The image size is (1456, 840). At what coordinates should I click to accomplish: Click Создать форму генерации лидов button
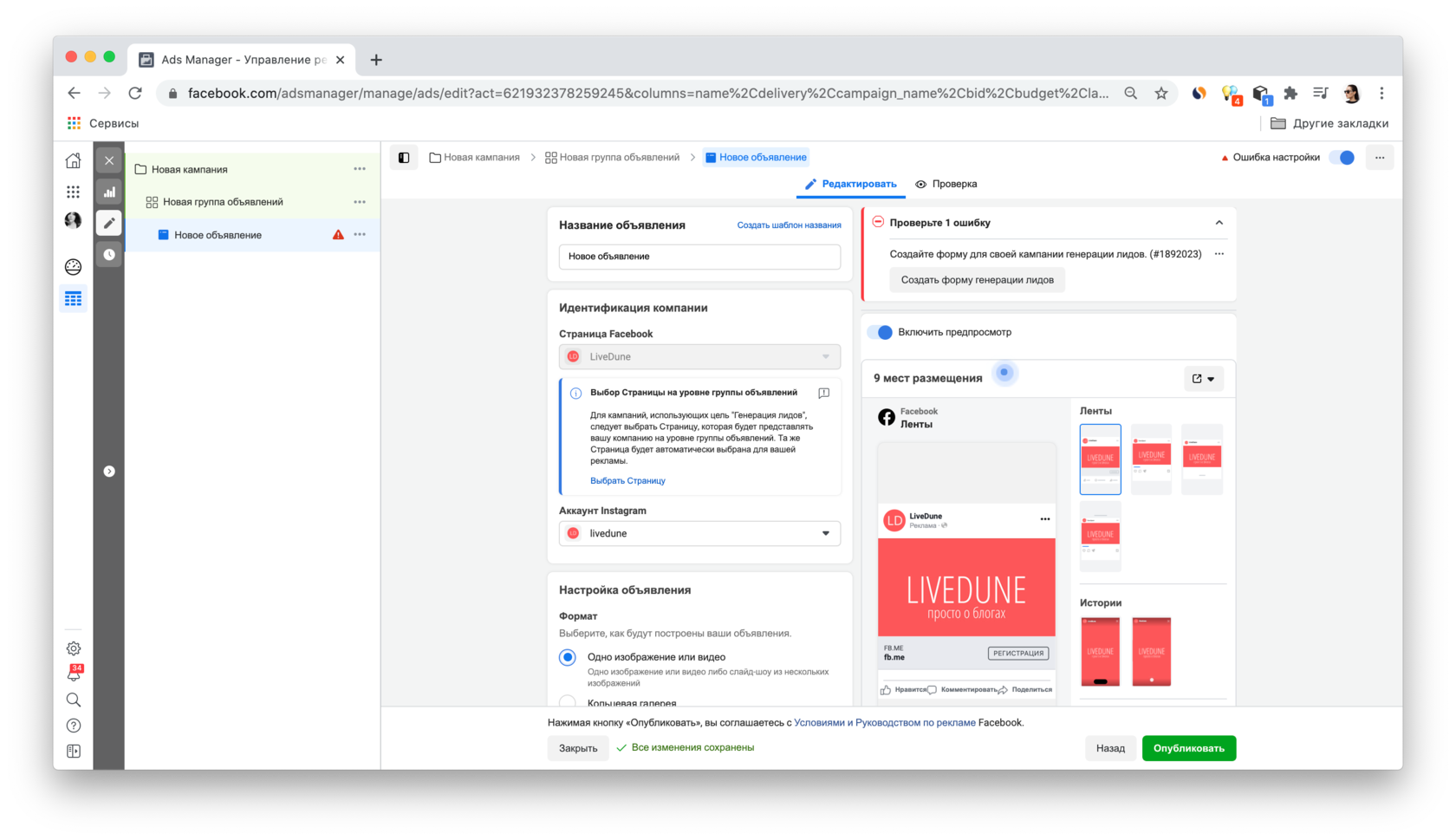(978, 280)
